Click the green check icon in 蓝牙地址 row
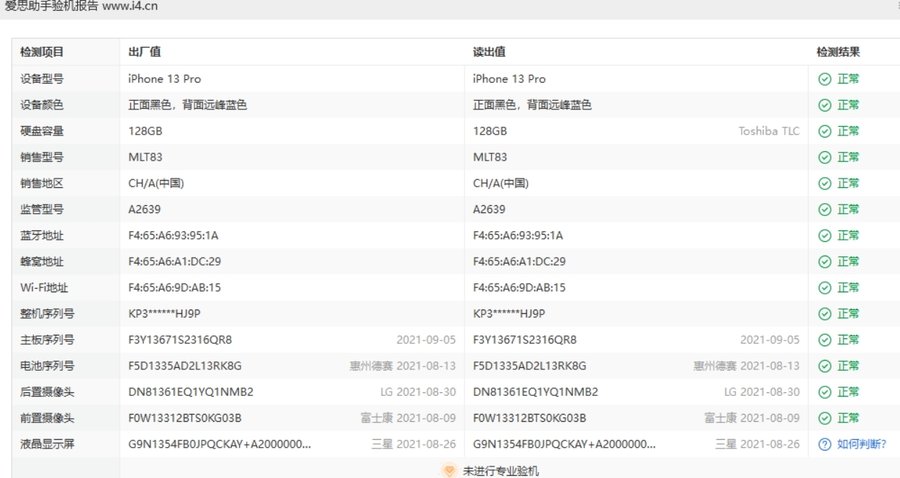Image resolution: width=900 pixels, height=478 pixels. tap(824, 236)
